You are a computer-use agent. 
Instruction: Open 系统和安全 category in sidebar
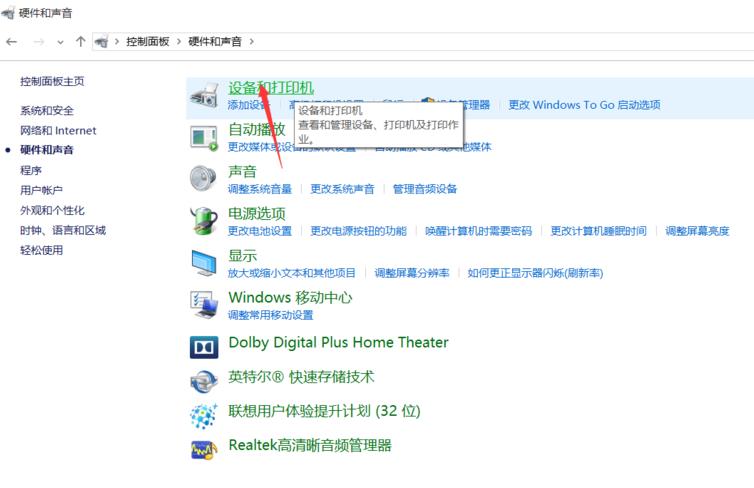47,111
